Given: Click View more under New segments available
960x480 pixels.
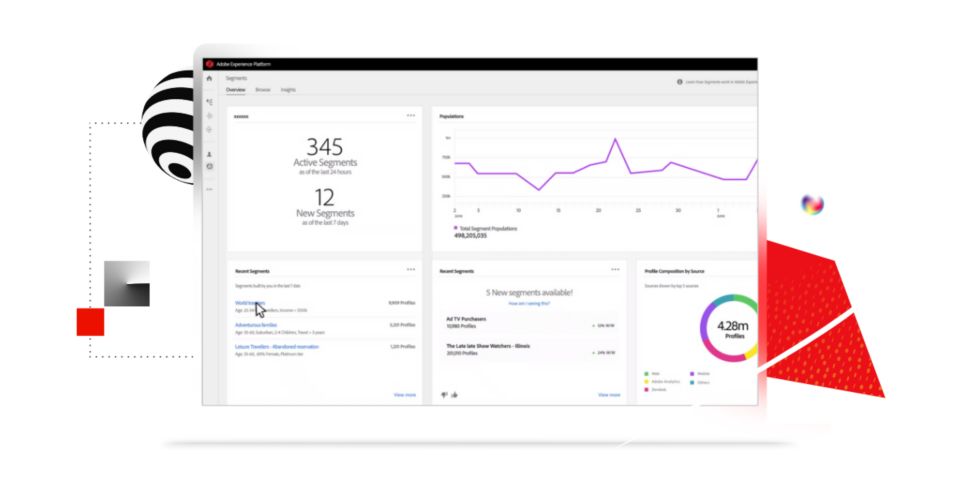Looking at the screenshot, I should pos(609,395).
